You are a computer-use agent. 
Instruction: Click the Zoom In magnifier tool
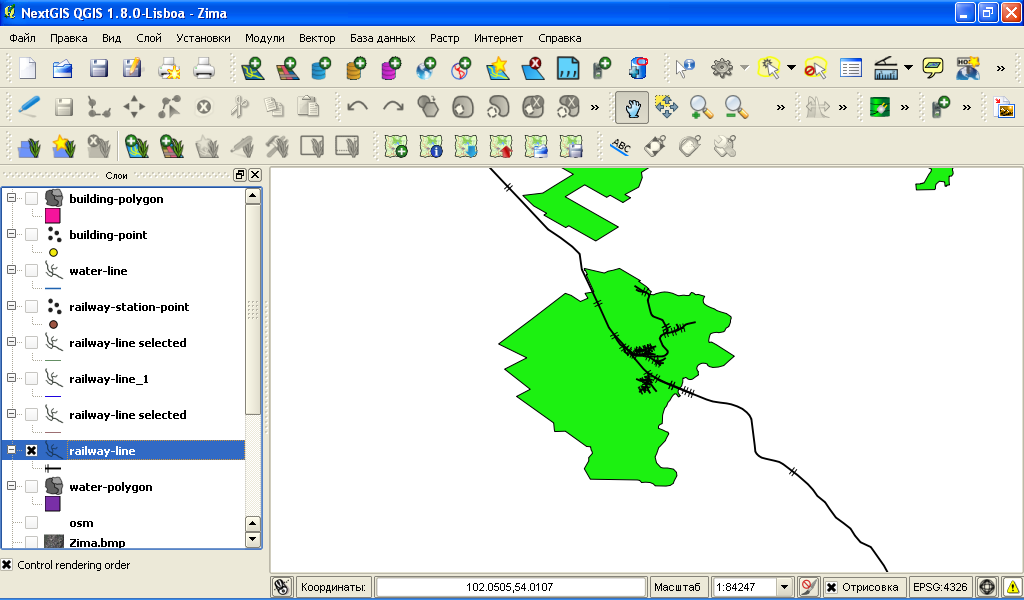[700, 106]
